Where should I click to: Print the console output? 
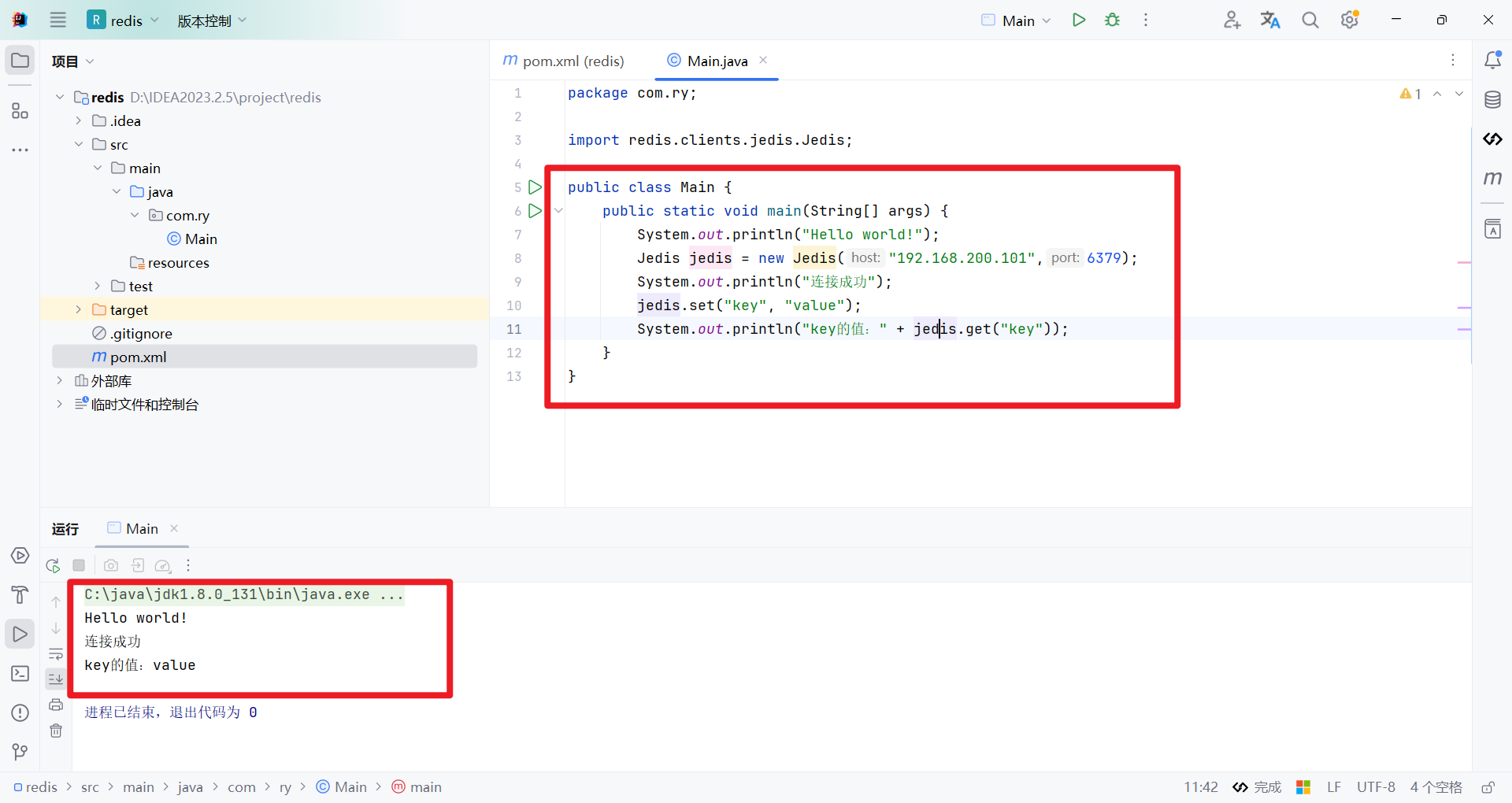(x=56, y=705)
